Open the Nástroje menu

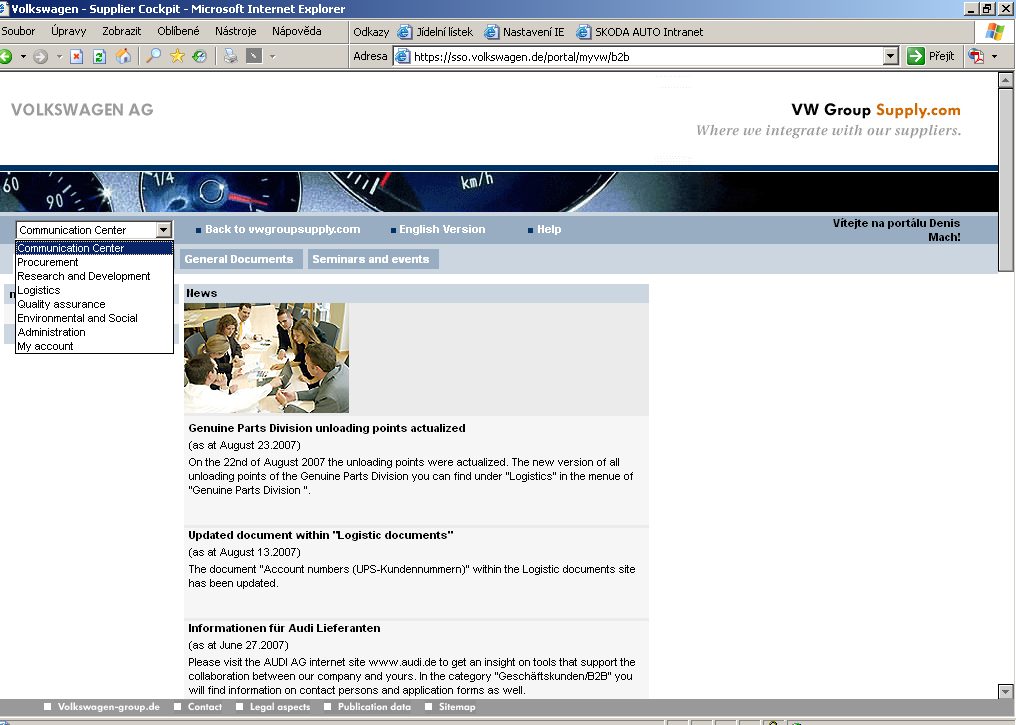235,31
